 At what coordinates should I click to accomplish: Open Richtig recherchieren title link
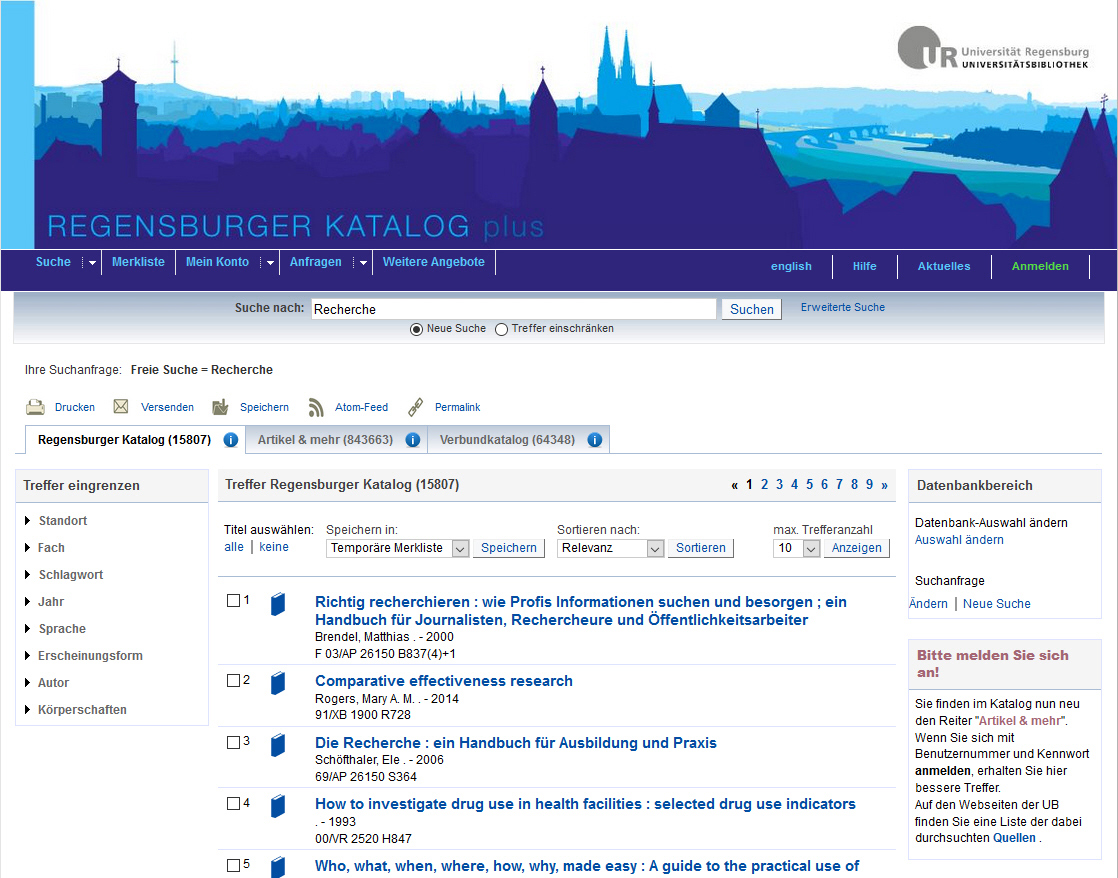tap(580, 611)
